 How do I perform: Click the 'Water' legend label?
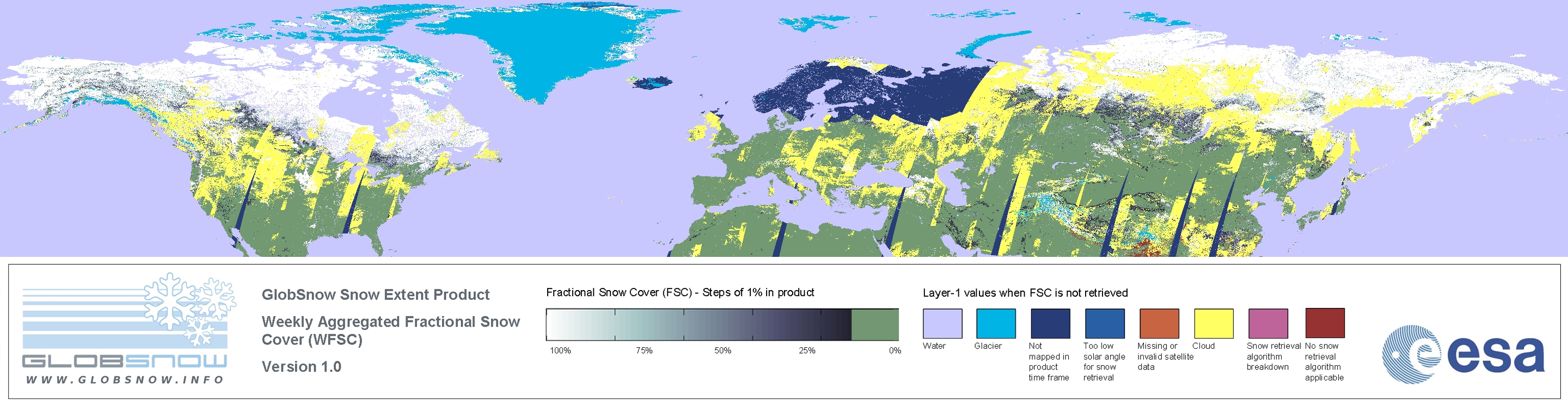[x=934, y=346]
